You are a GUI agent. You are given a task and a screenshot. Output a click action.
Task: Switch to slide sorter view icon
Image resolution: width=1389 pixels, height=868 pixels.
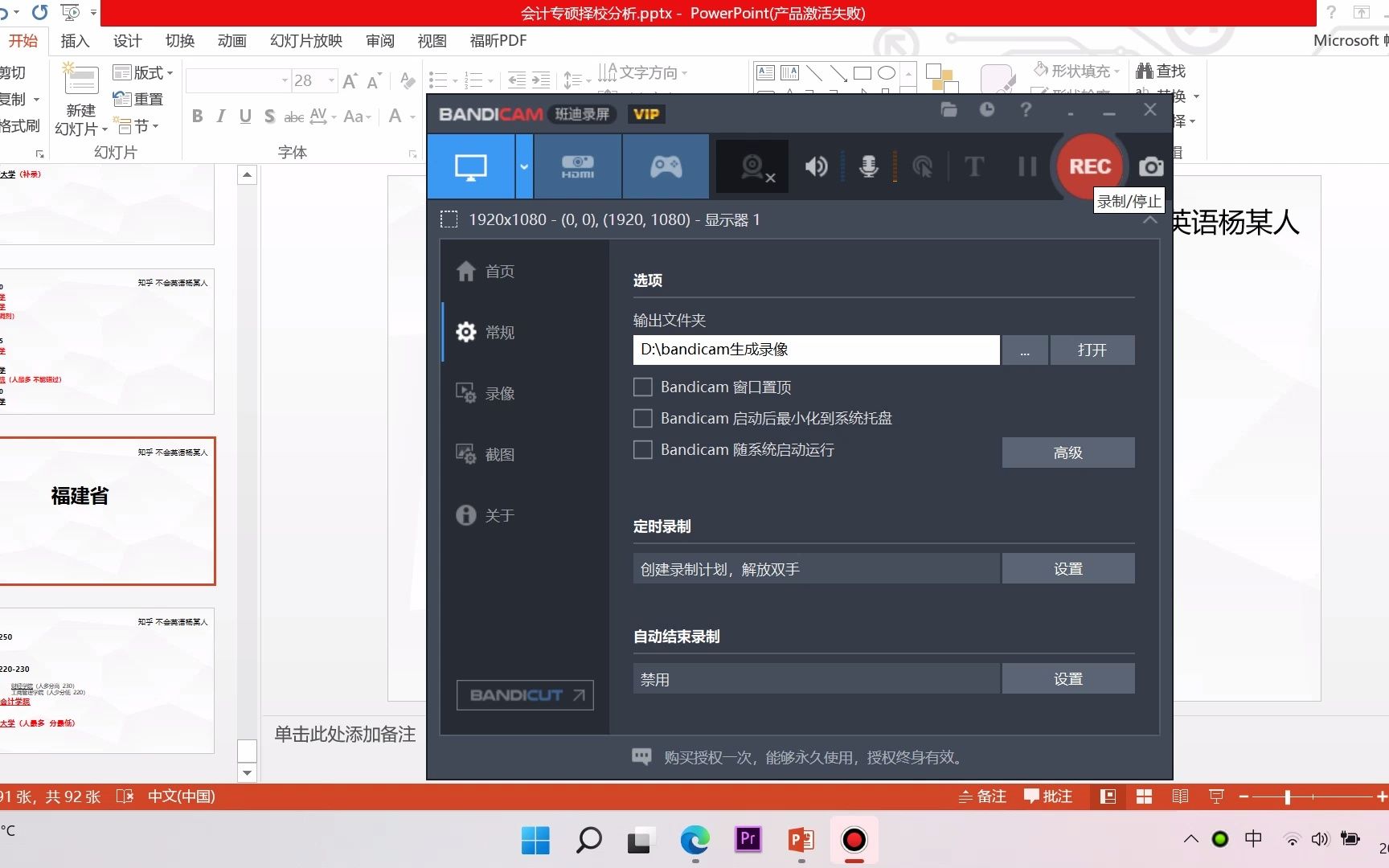click(1144, 796)
